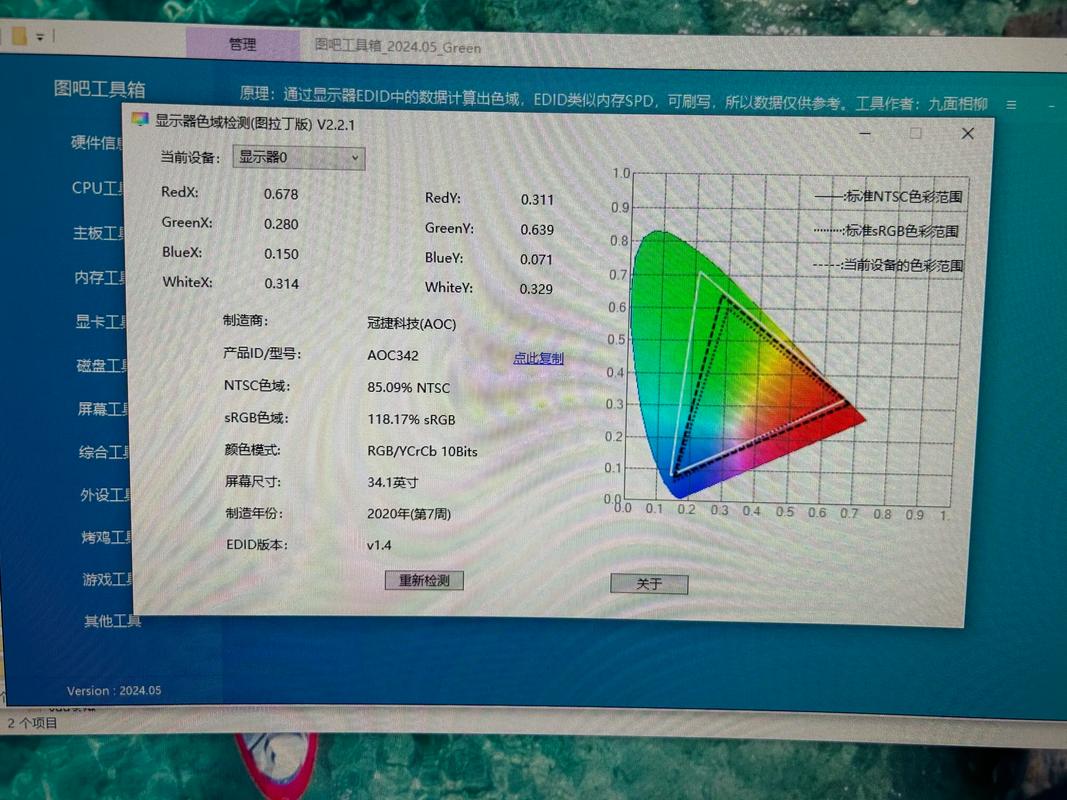
Task: Open the 管理 ribbon tab
Action: [242, 45]
